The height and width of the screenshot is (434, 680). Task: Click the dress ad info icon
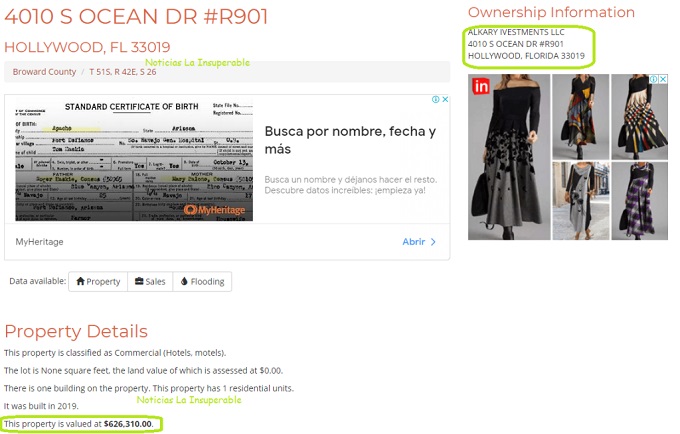(x=654, y=79)
